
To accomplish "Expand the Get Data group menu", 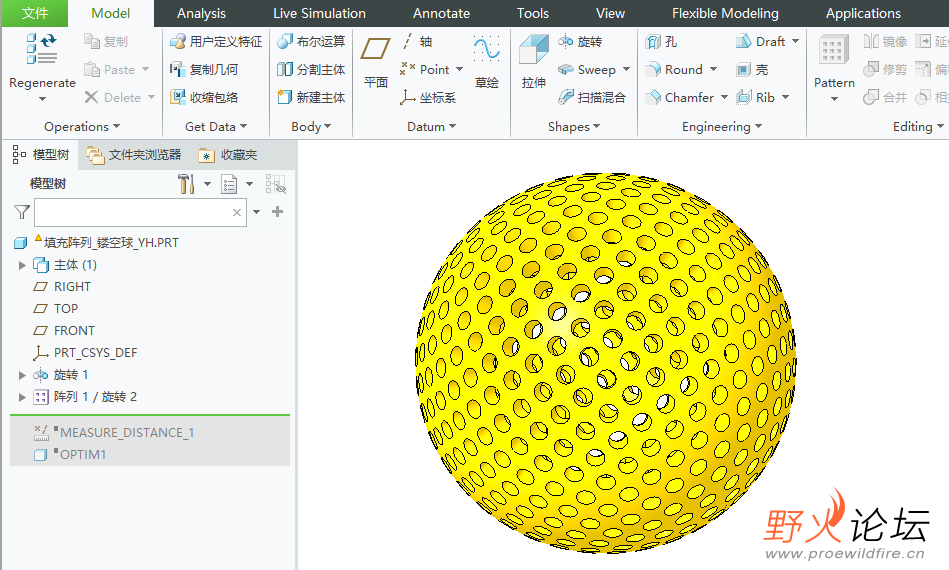I will [x=216, y=126].
